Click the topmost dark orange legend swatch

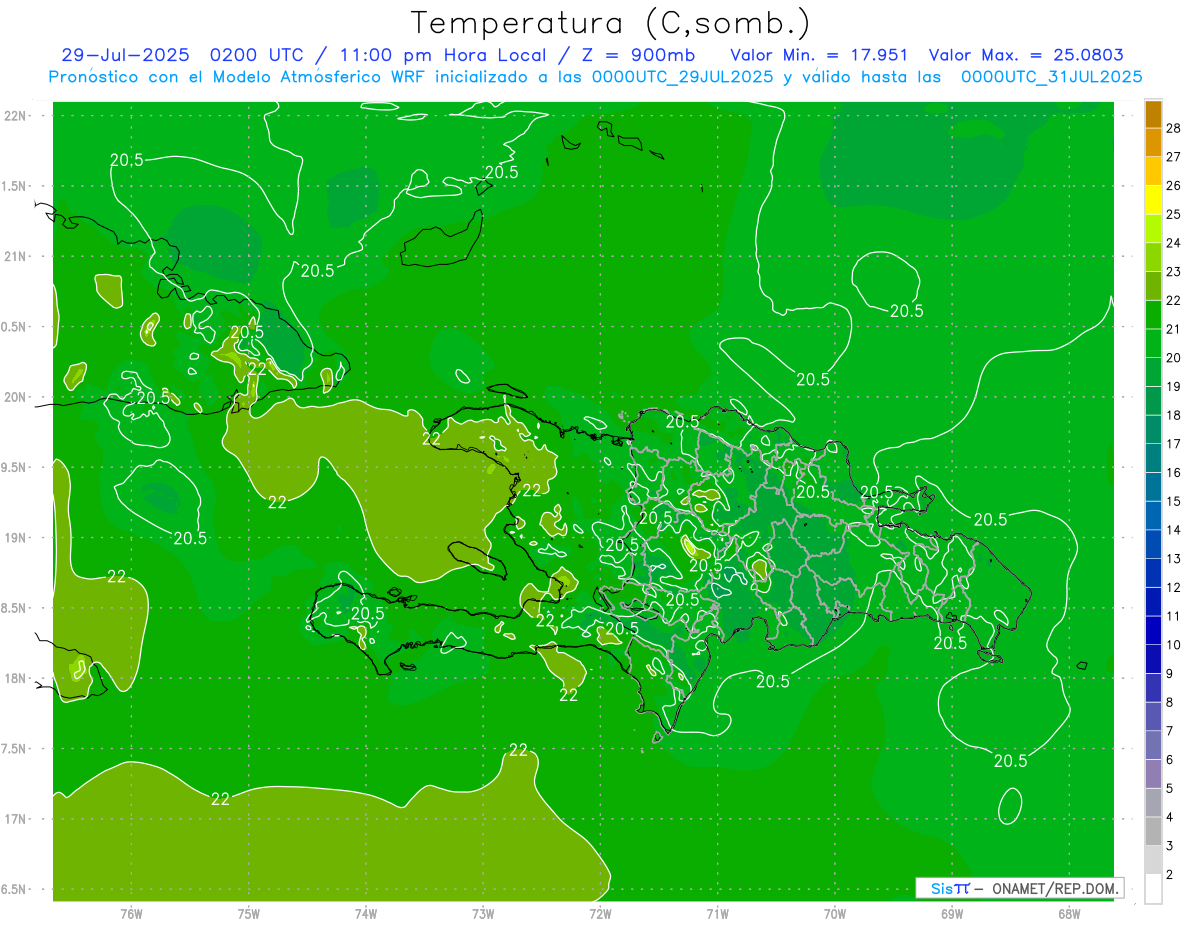pos(1153,115)
